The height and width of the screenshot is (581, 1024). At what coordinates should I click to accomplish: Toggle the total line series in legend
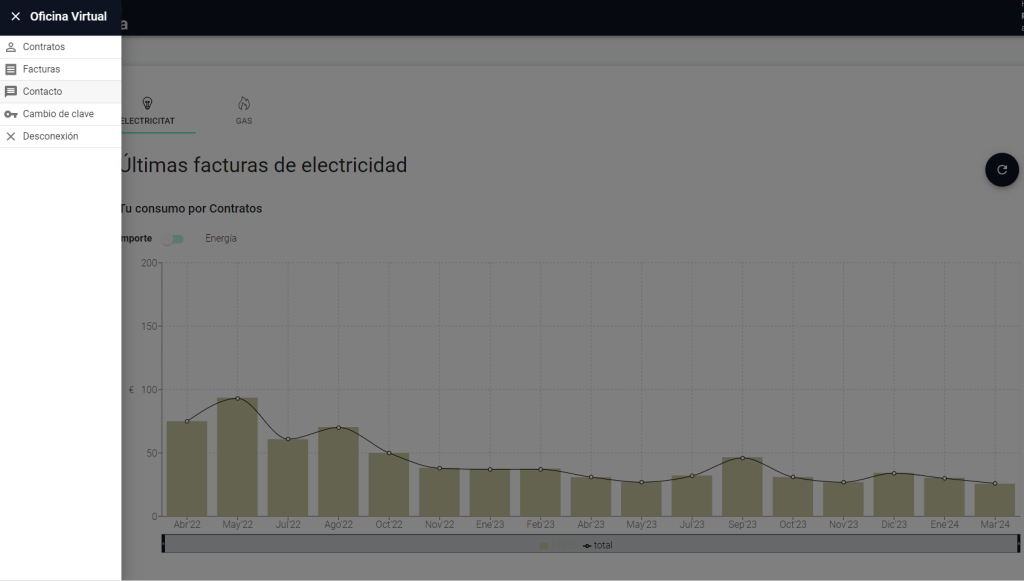597,546
